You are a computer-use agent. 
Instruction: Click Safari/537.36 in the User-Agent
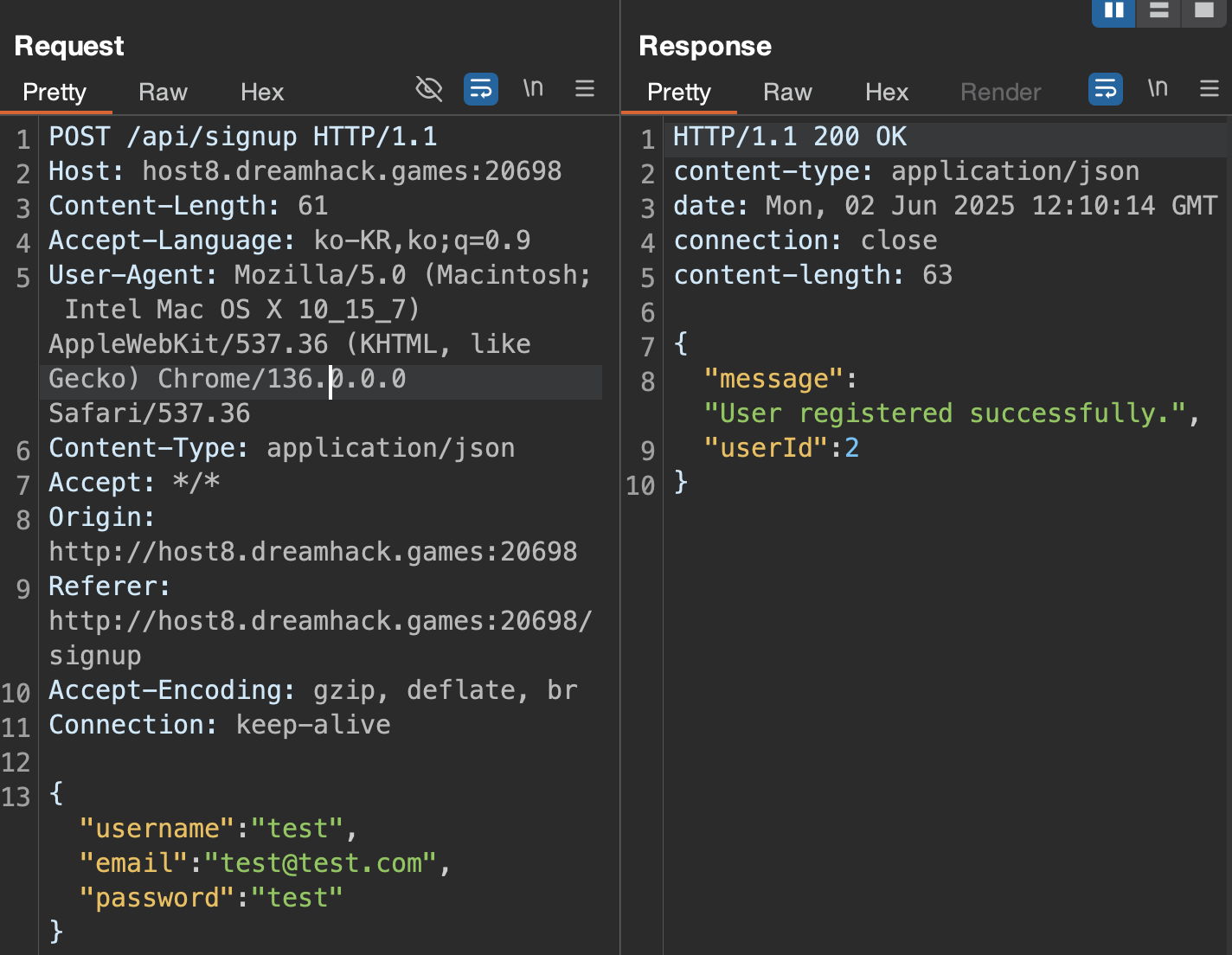click(x=150, y=413)
